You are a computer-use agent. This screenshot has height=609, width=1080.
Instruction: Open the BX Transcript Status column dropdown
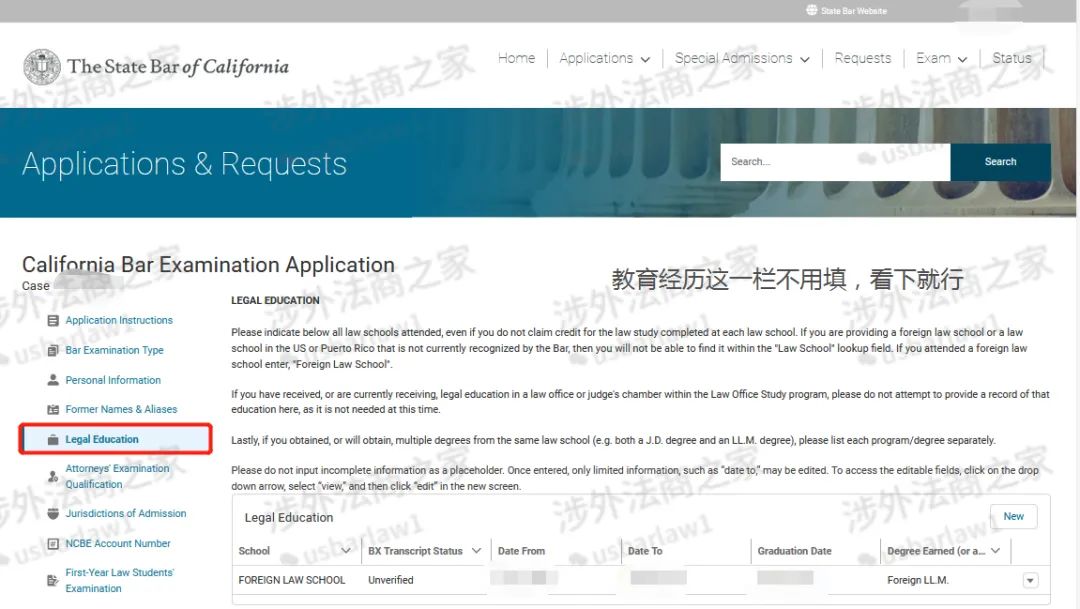476,551
